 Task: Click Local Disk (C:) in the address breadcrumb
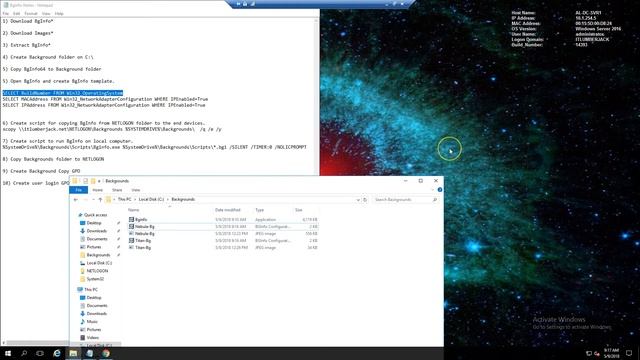tap(151, 200)
